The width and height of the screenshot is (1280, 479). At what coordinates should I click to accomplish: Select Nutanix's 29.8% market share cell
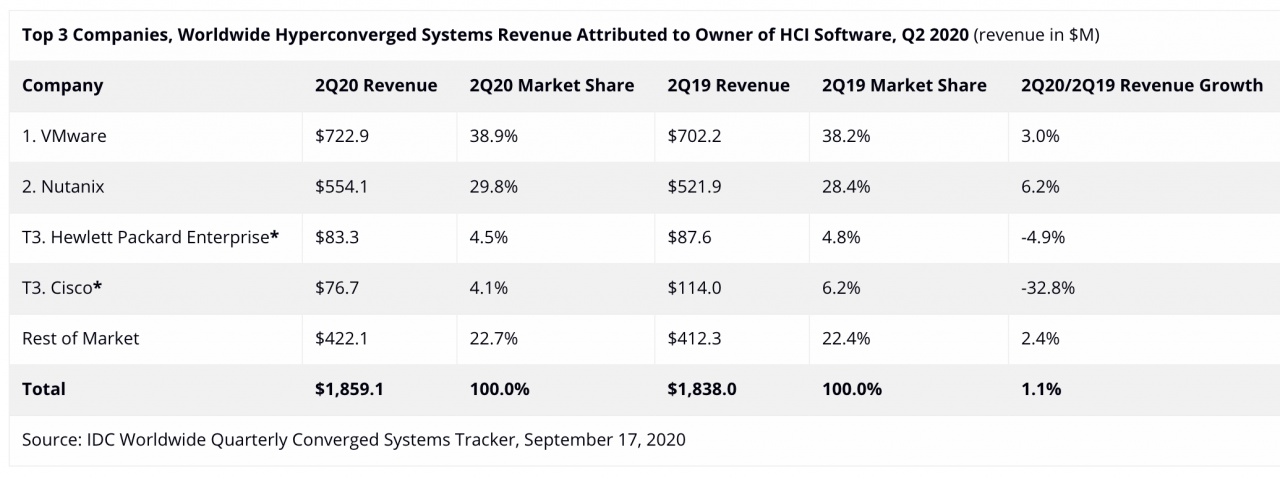(493, 187)
